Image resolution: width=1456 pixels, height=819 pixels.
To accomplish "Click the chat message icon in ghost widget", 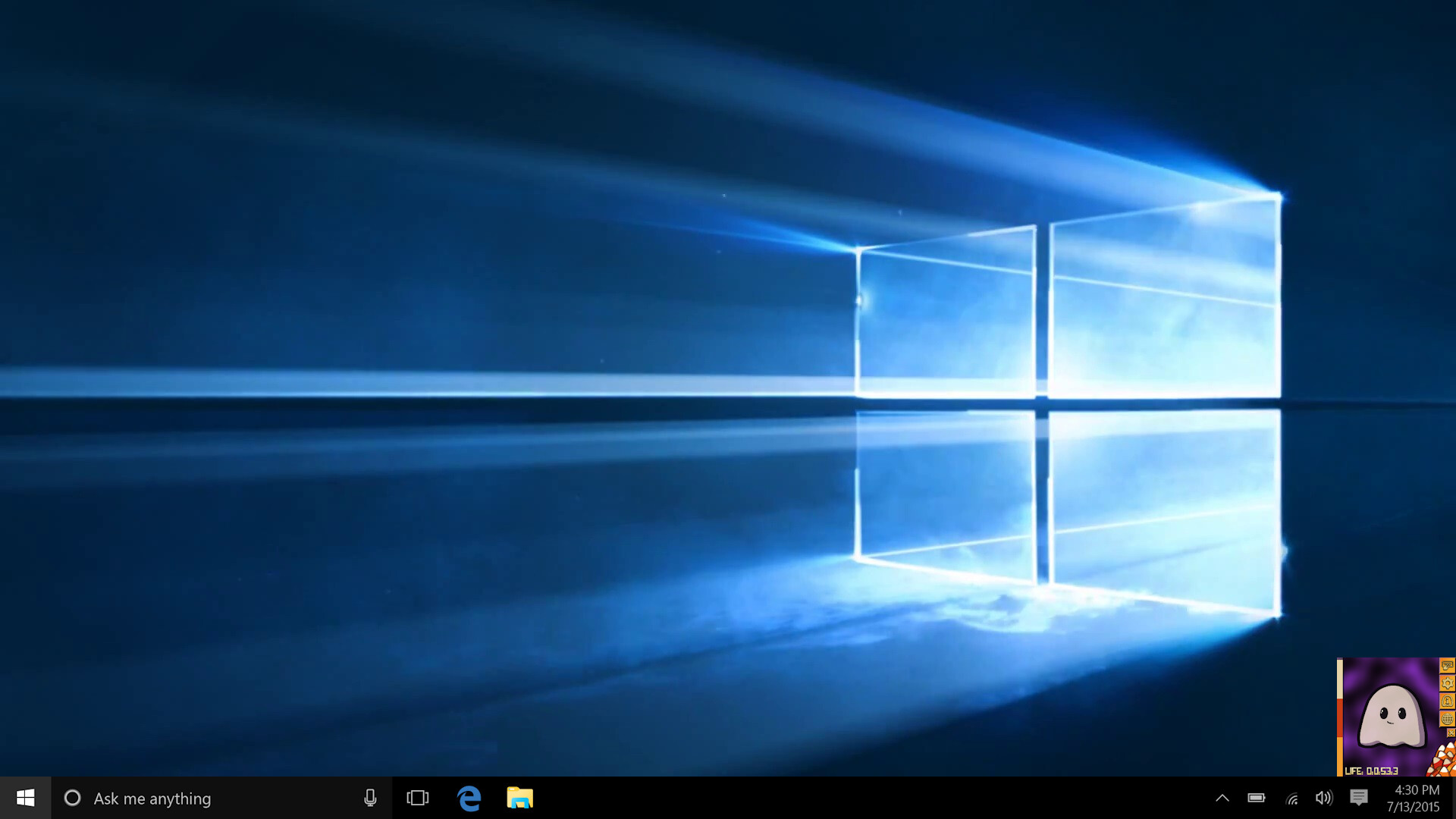I will [x=1447, y=665].
